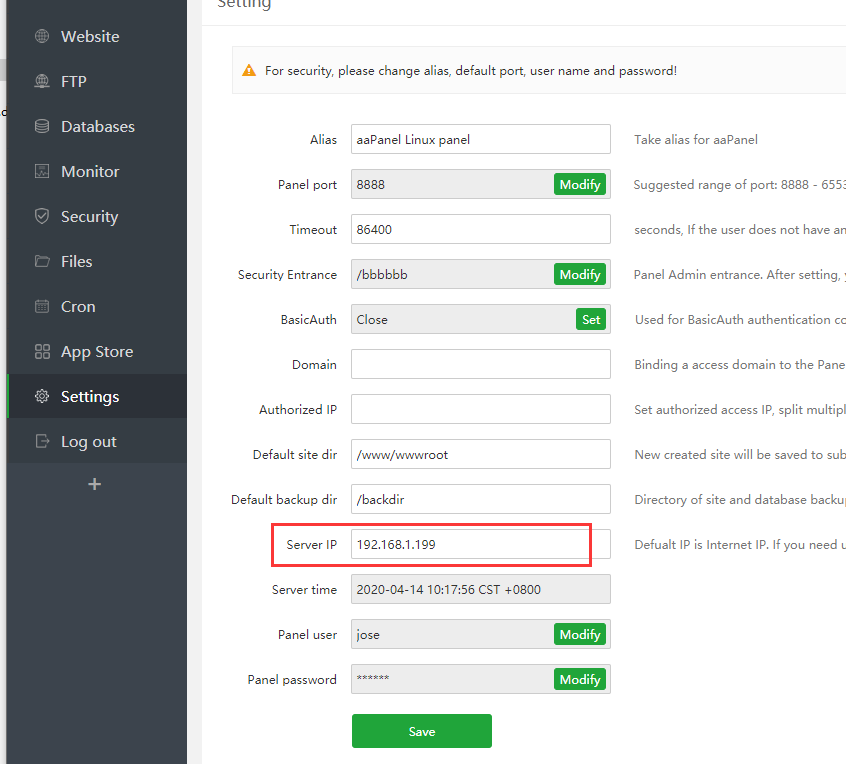Modify the Panel password
This screenshot has height=764, width=846.
[580, 680]
